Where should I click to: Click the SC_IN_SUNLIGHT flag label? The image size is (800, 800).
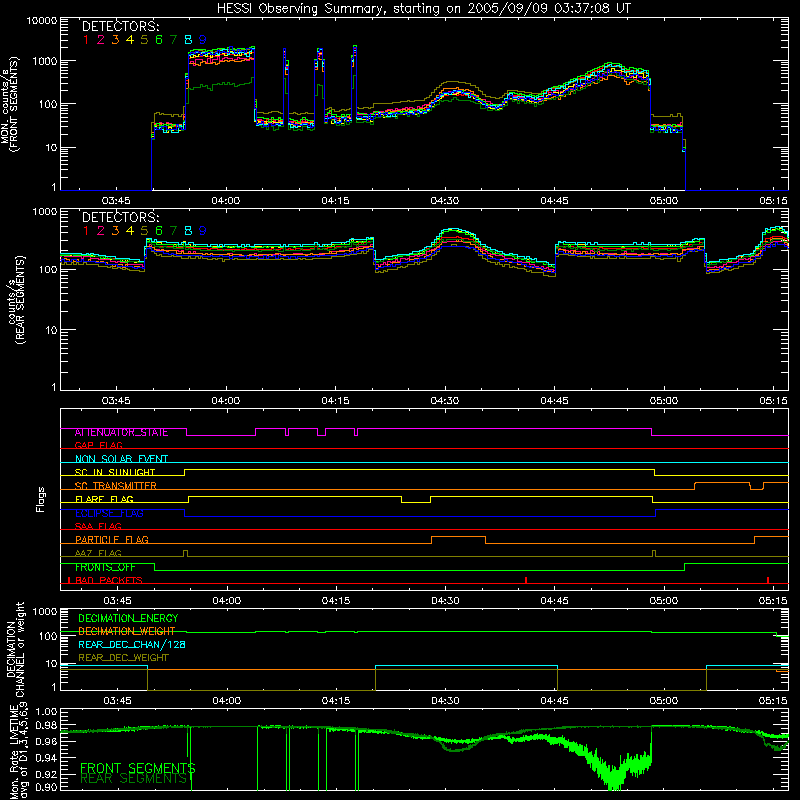pyautogui.click(x=115, y=472)
